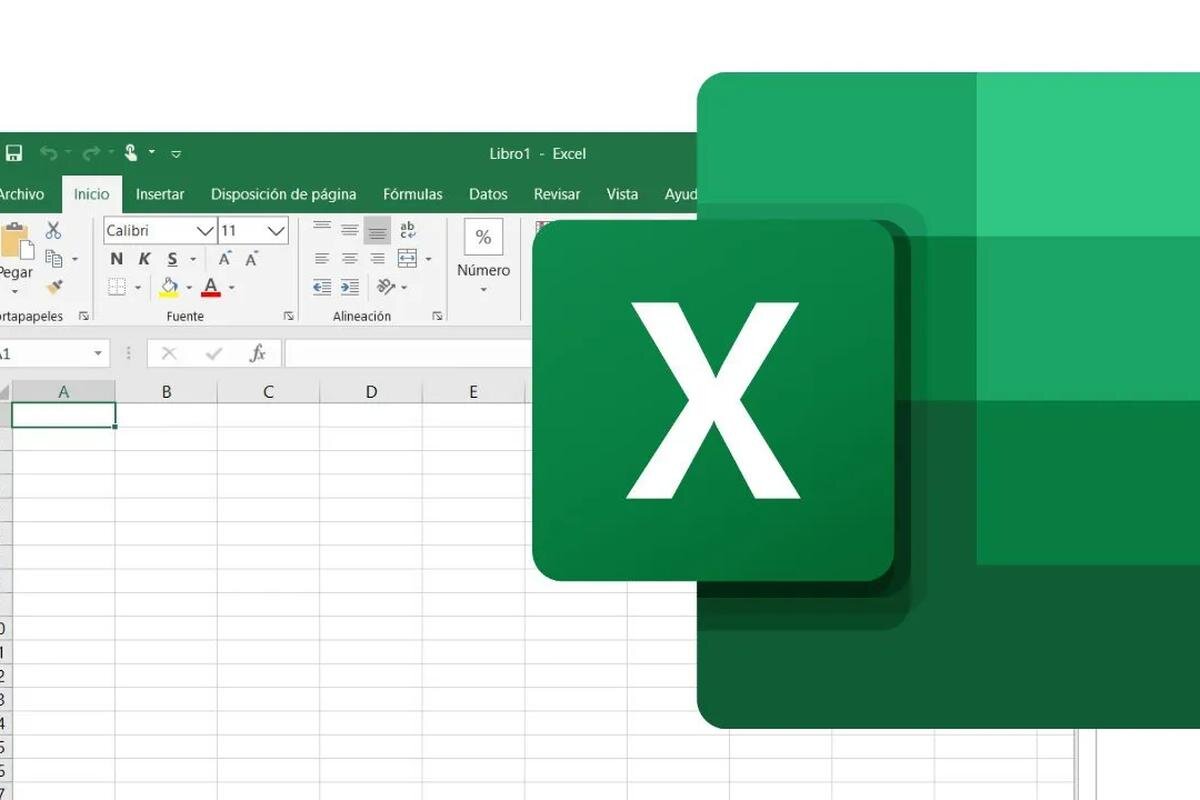Apply percent style with the % icon
The width and height of the screenshot is (1200, 800).
483,237
